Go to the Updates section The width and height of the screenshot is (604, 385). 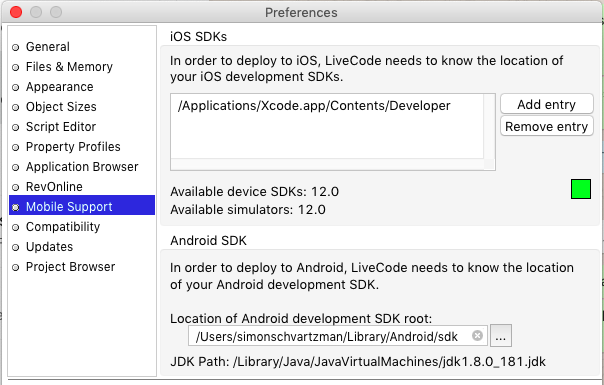click(82, 247)
